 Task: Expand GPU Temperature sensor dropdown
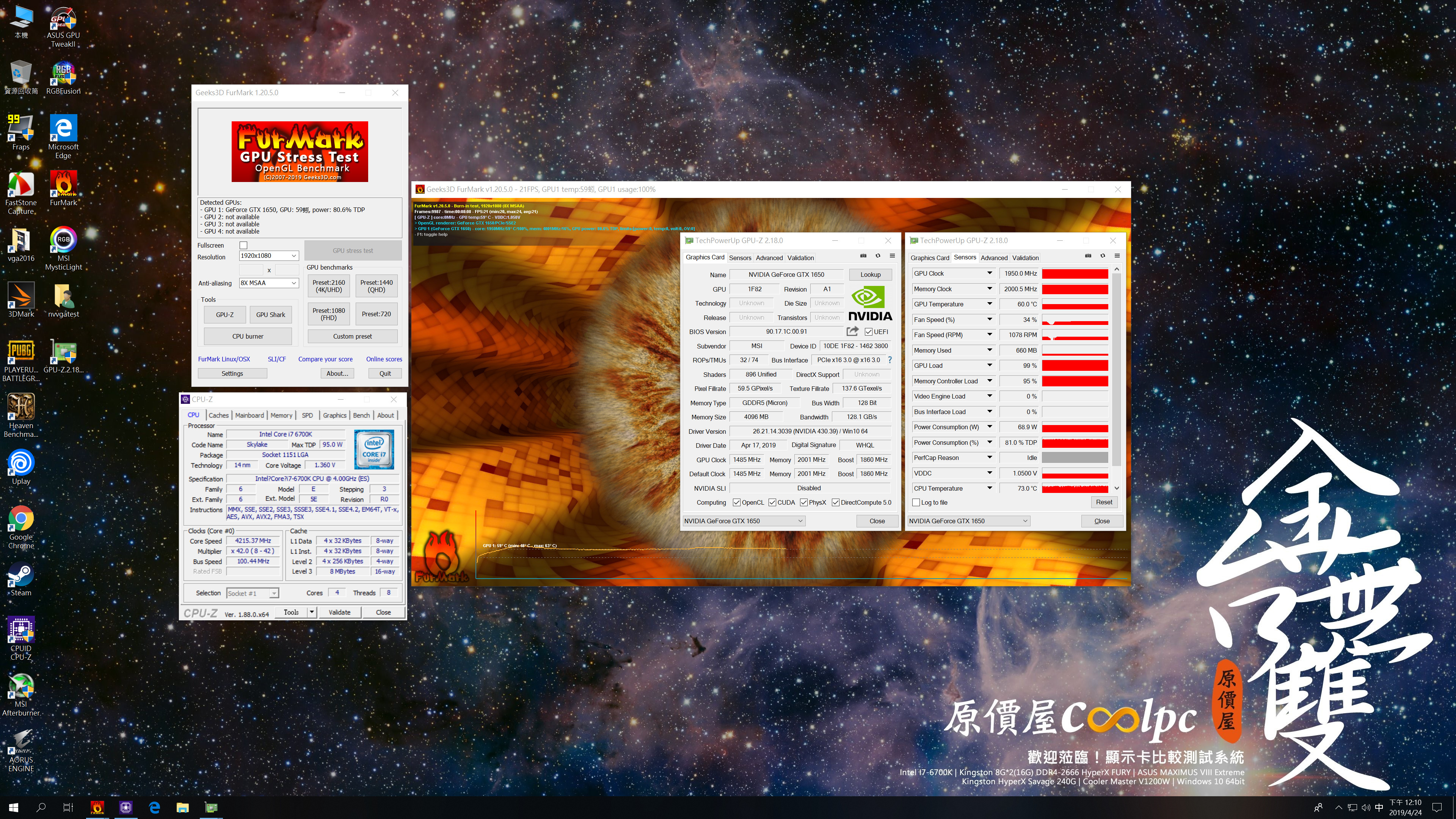pos(990,303)
